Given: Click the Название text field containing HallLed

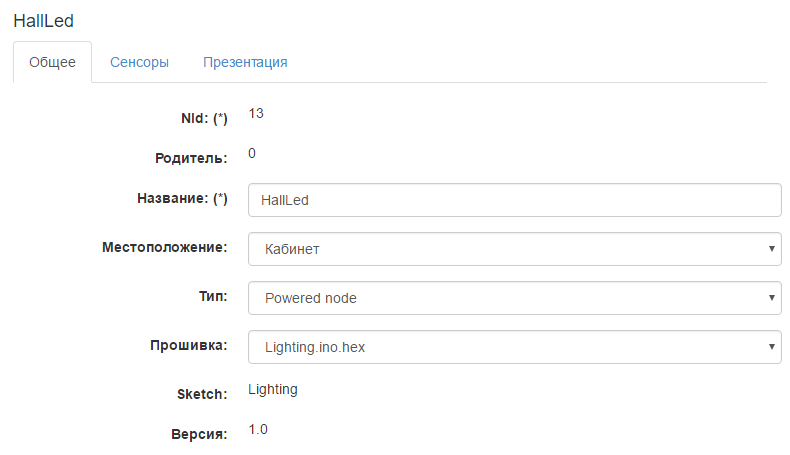Looking at the screenshot, I should click(x=514, y=200).
